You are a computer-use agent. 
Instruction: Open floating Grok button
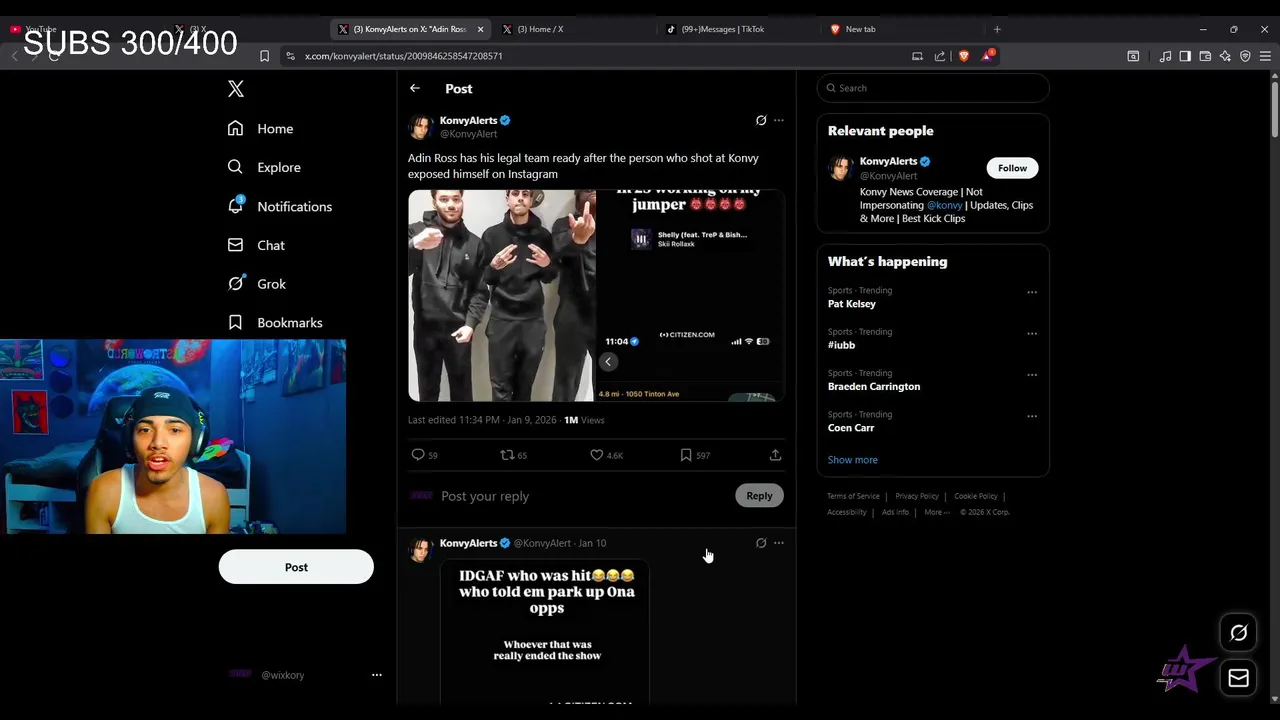[1238, 633]
